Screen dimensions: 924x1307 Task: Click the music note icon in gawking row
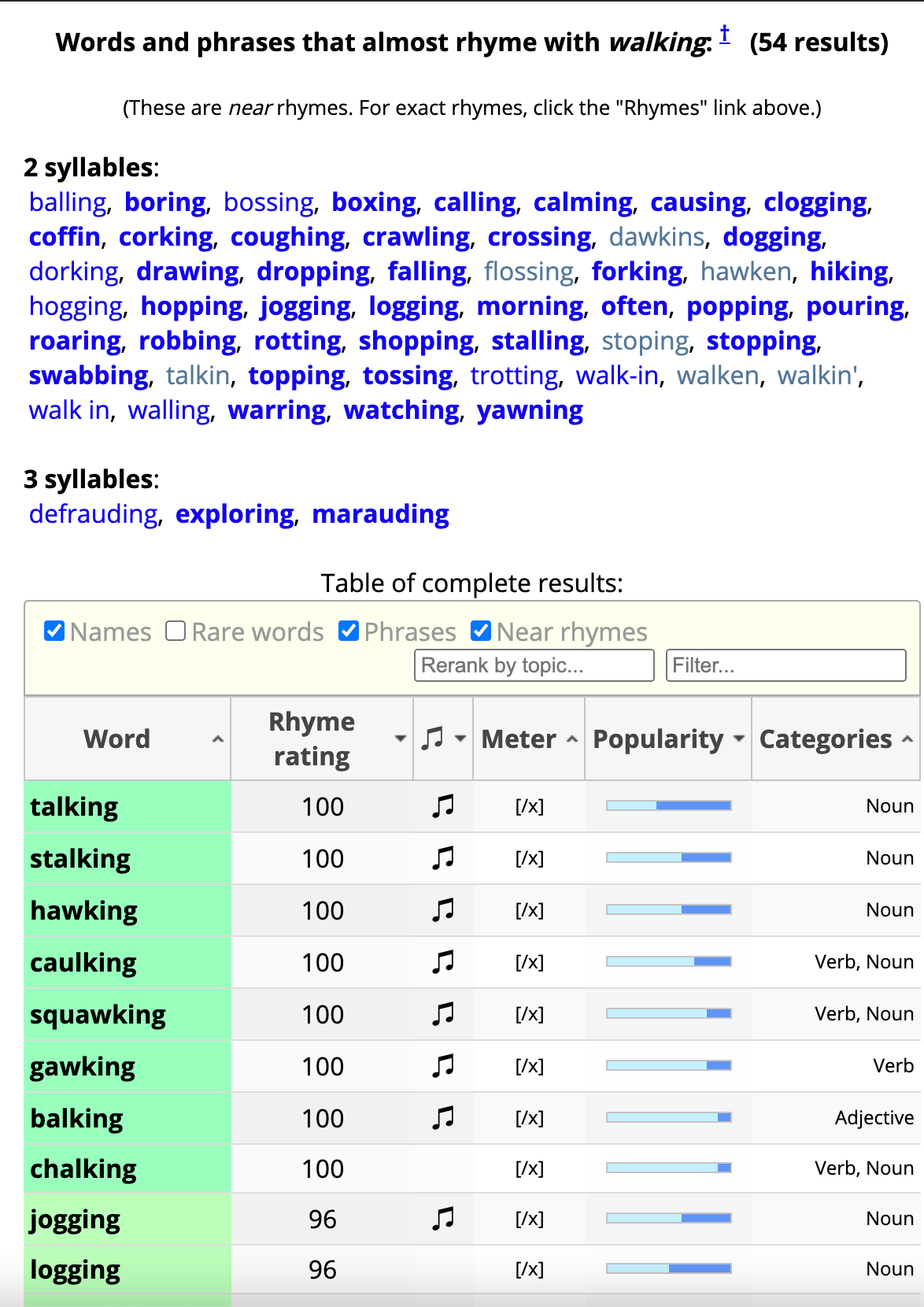tap(443, 1065)
